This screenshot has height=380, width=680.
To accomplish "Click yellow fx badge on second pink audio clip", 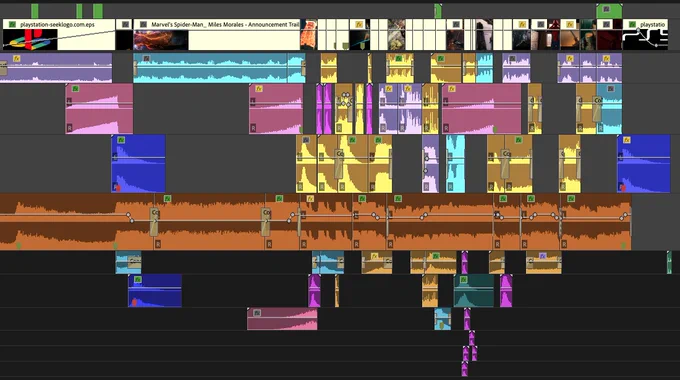I will 259,89.
